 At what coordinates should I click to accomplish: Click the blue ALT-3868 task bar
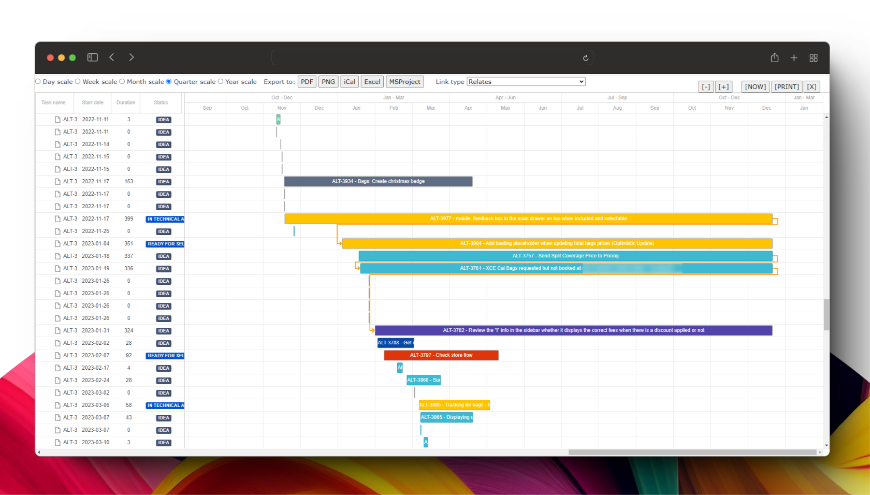[x=423, y=380]
